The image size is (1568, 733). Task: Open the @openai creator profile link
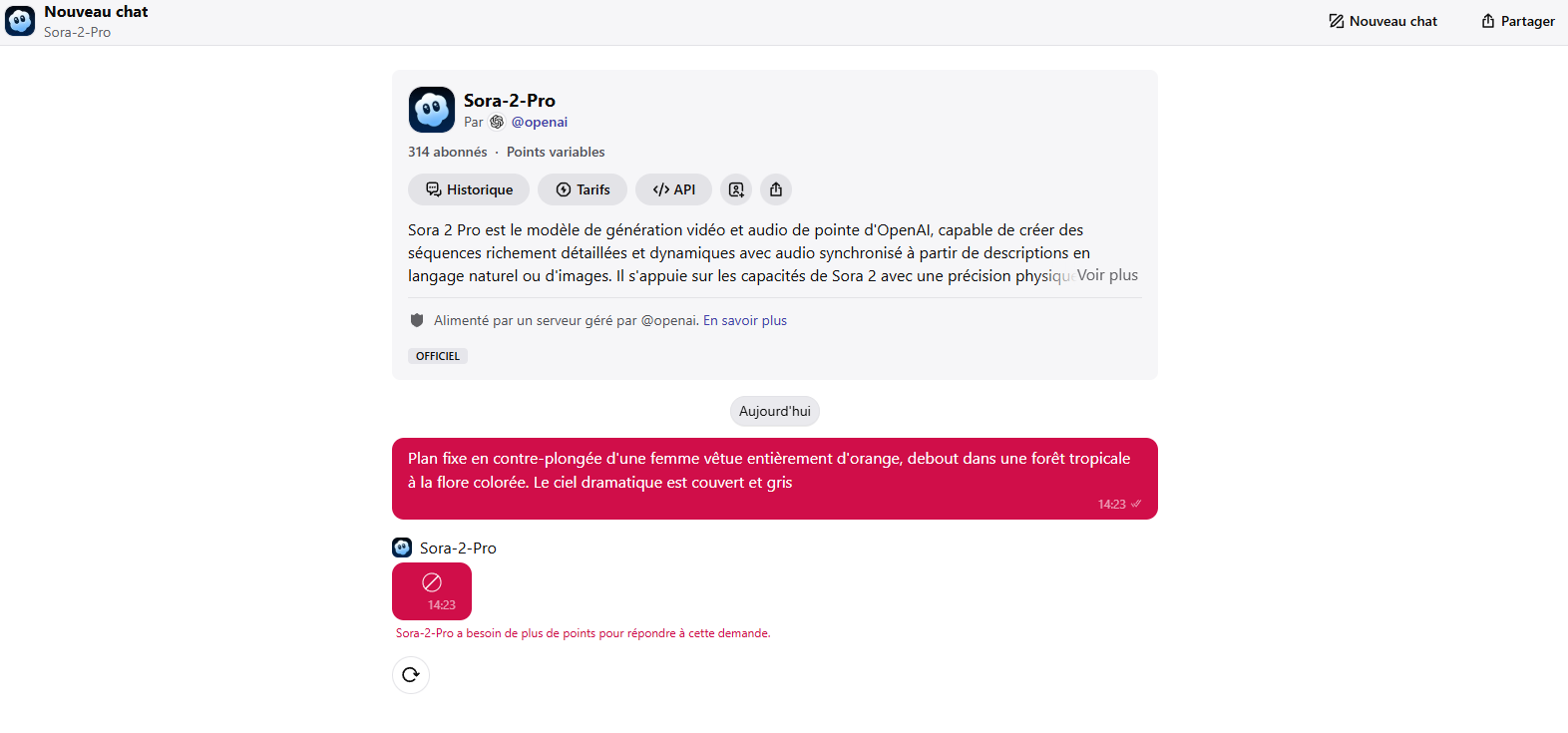(x=540, y=122)
